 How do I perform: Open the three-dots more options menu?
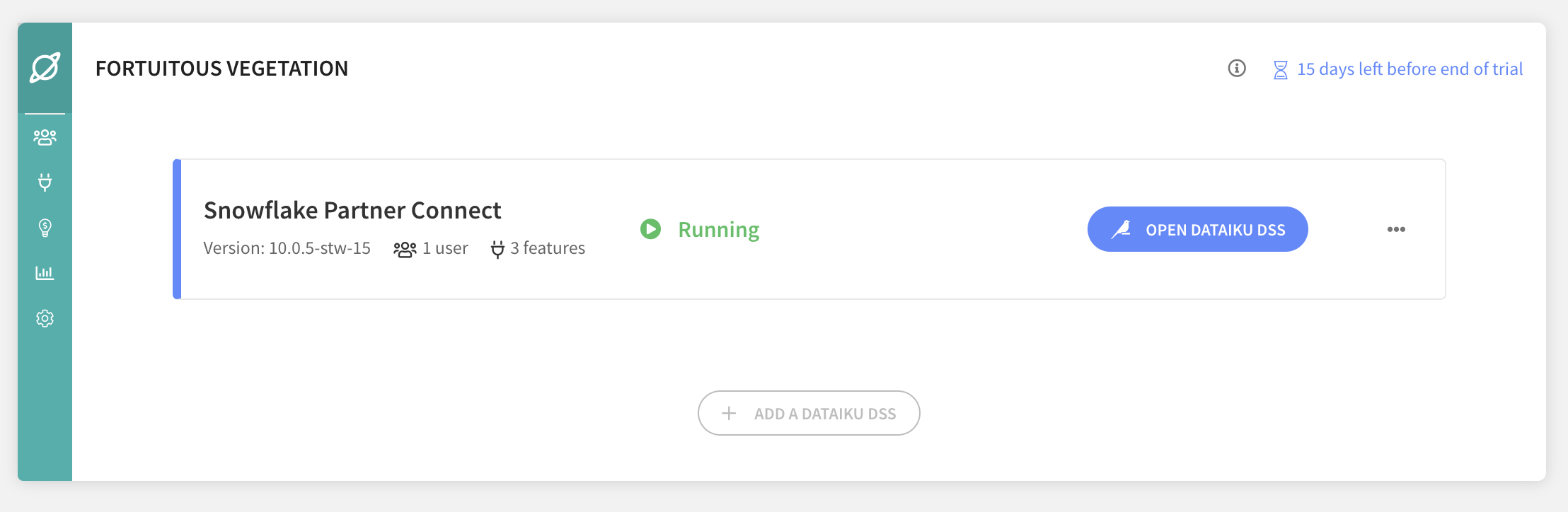[1396, 229]
